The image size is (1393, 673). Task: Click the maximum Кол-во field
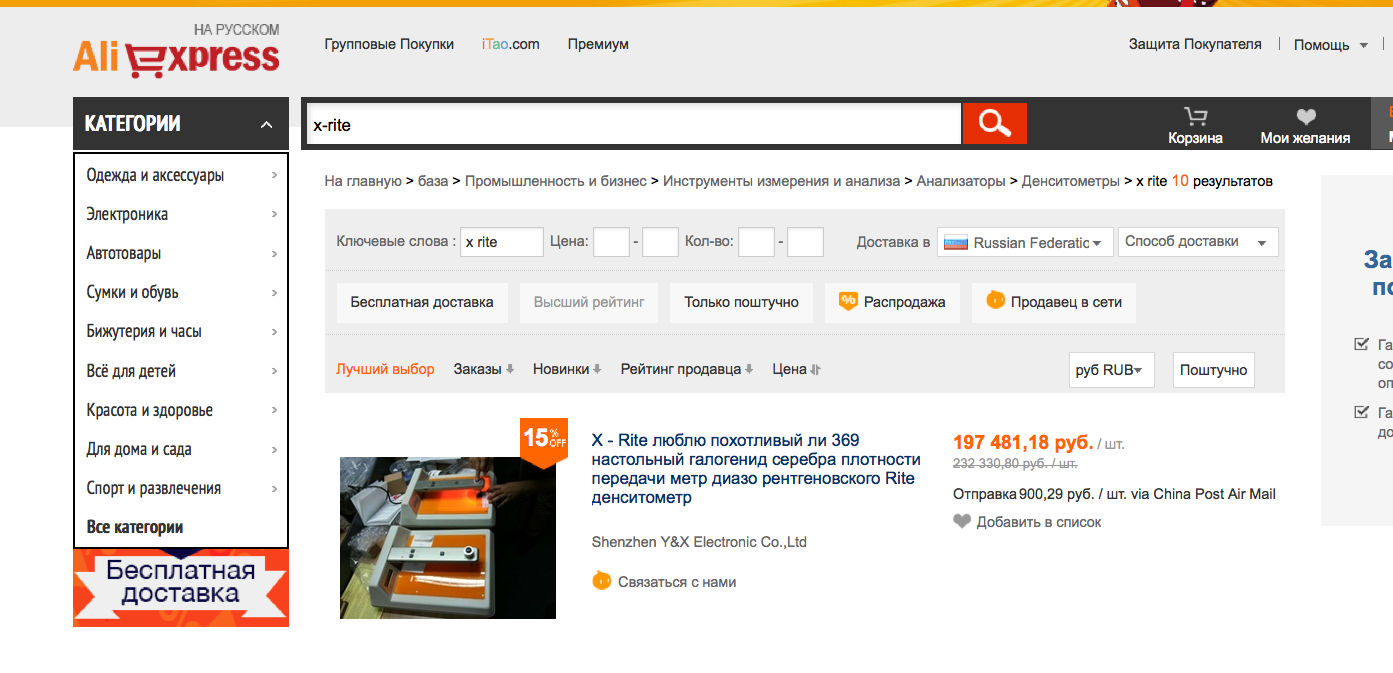click(805, 242)
